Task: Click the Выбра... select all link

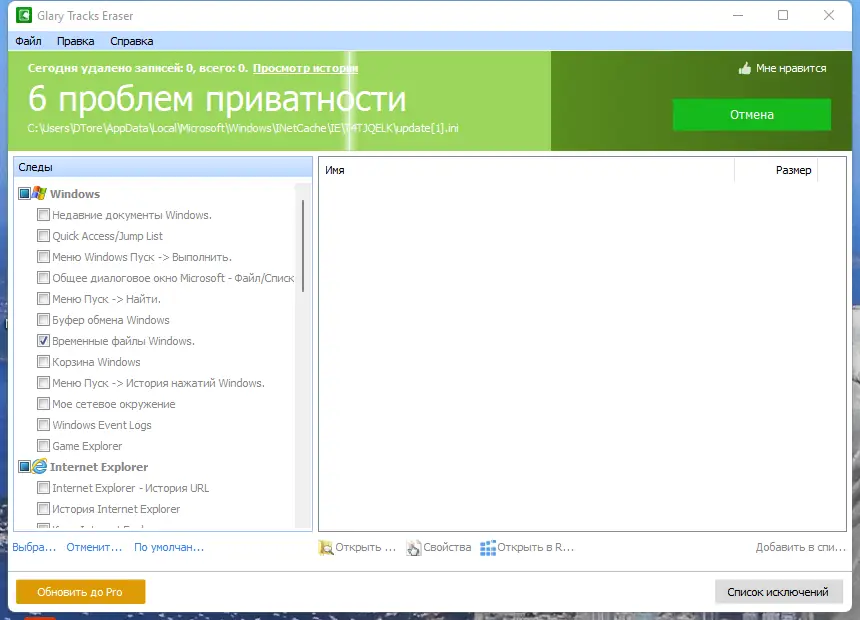Action: [34, 547]
